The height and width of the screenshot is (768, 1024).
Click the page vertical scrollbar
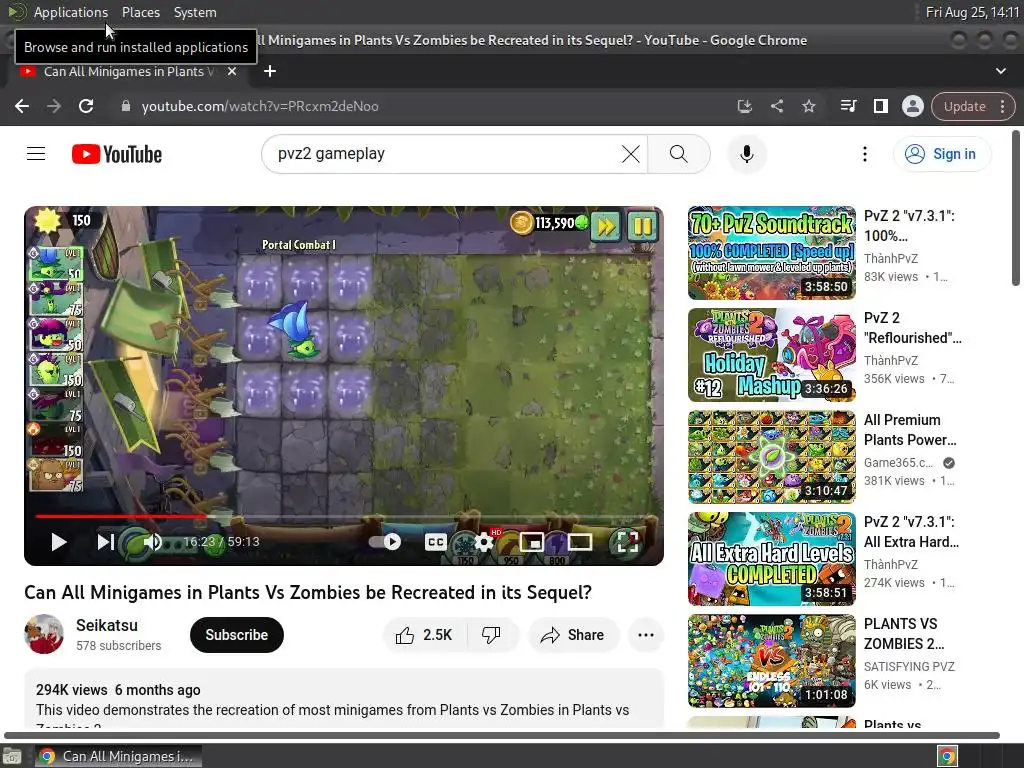pos(1016,209)
